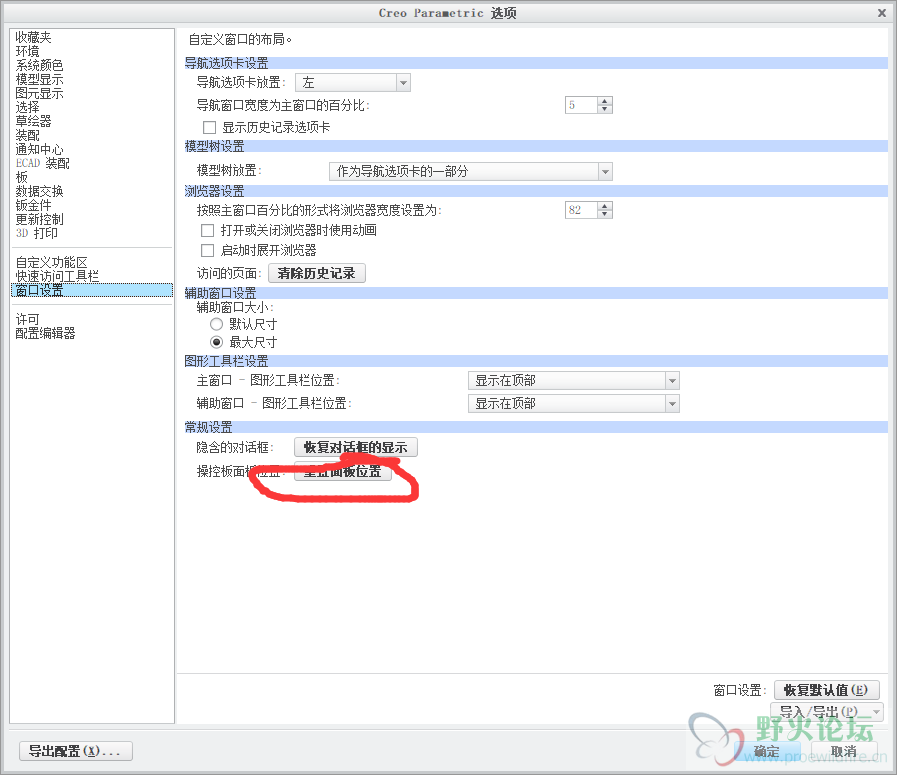897x775 pixels.
Task: Enable 启动时展开浏览器 checkbox
Action: [x=207, y=251]
